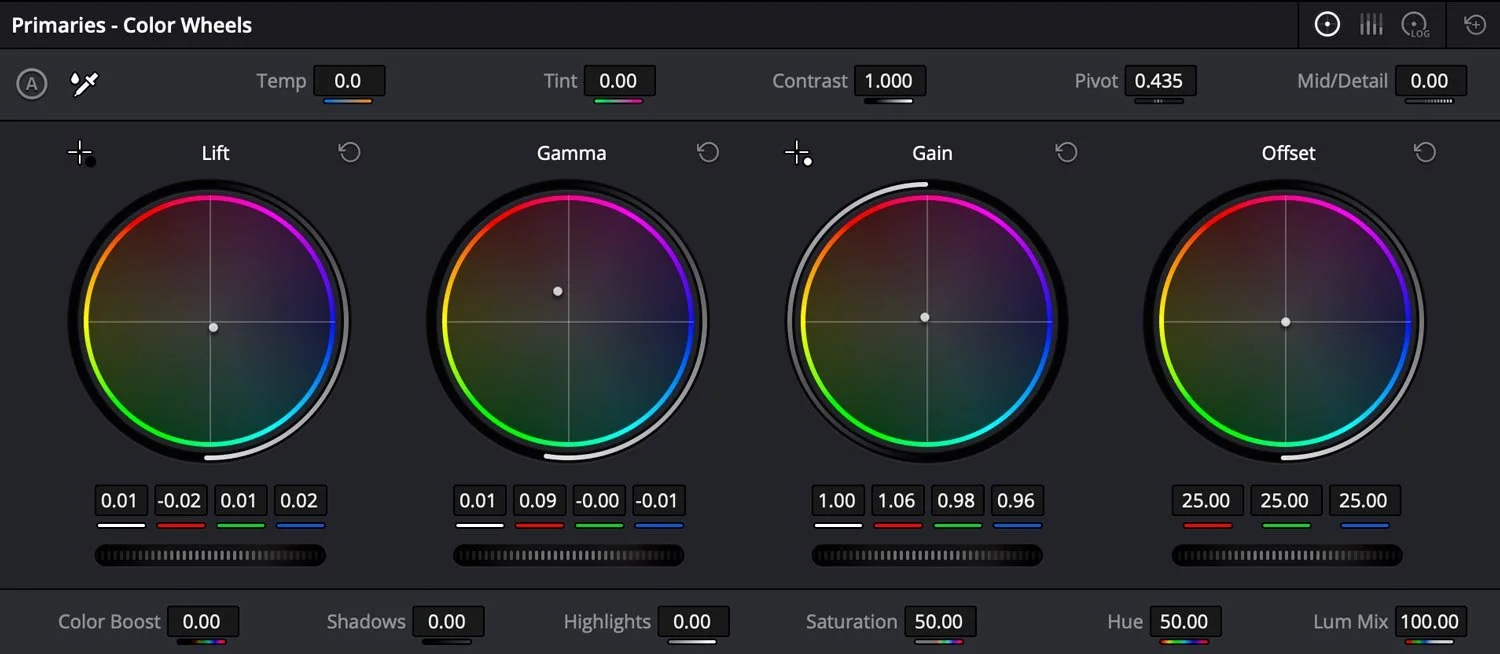Click the Hue value field
The image size is (1500, 654).
(x=1185, y=622)
